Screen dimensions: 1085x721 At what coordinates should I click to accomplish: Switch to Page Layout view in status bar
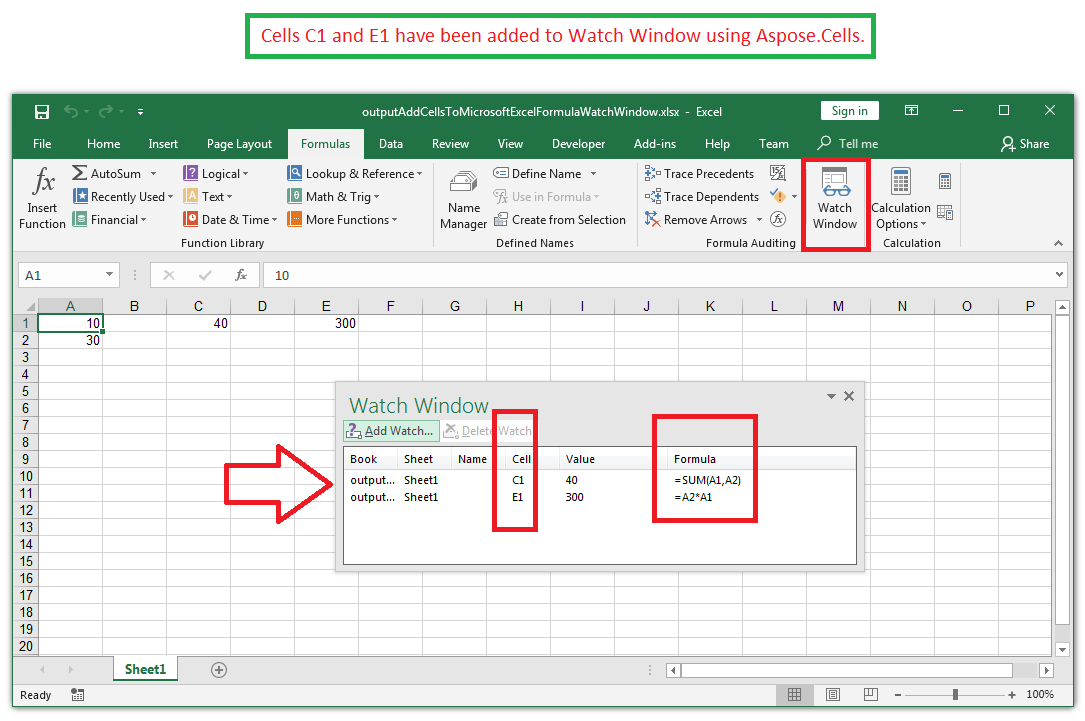(x=833, y=695)
